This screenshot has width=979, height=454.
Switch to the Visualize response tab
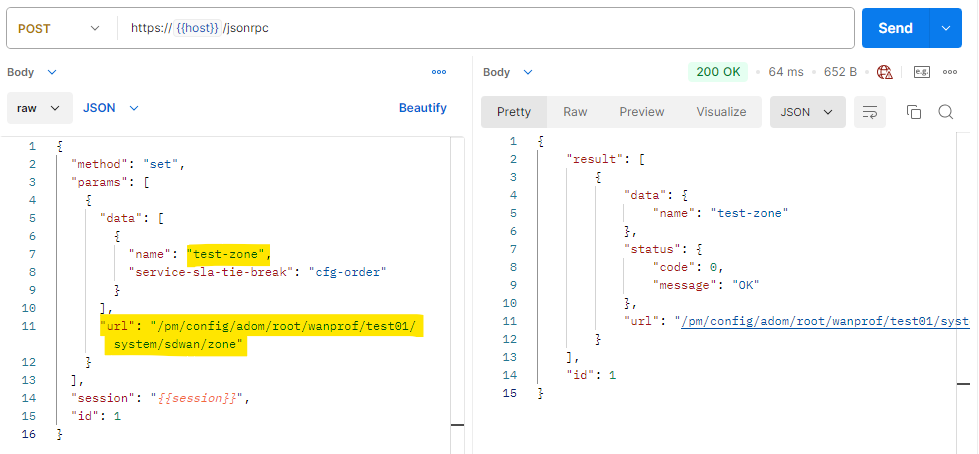point(721,112)
